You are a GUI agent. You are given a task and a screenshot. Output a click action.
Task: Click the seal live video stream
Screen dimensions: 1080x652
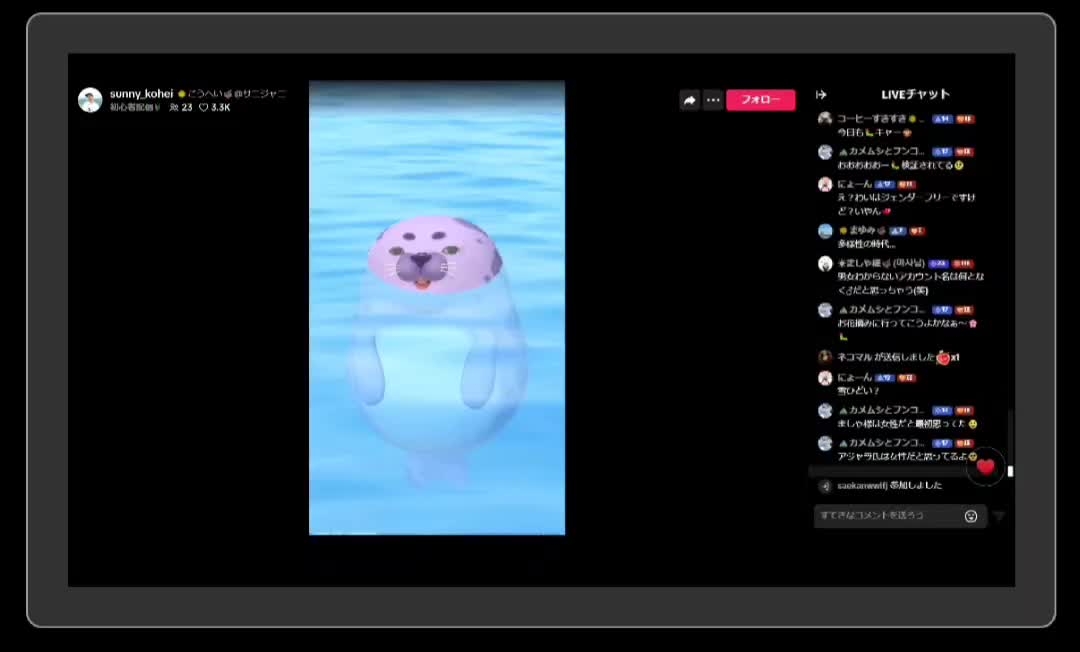[x=437, y=308]
